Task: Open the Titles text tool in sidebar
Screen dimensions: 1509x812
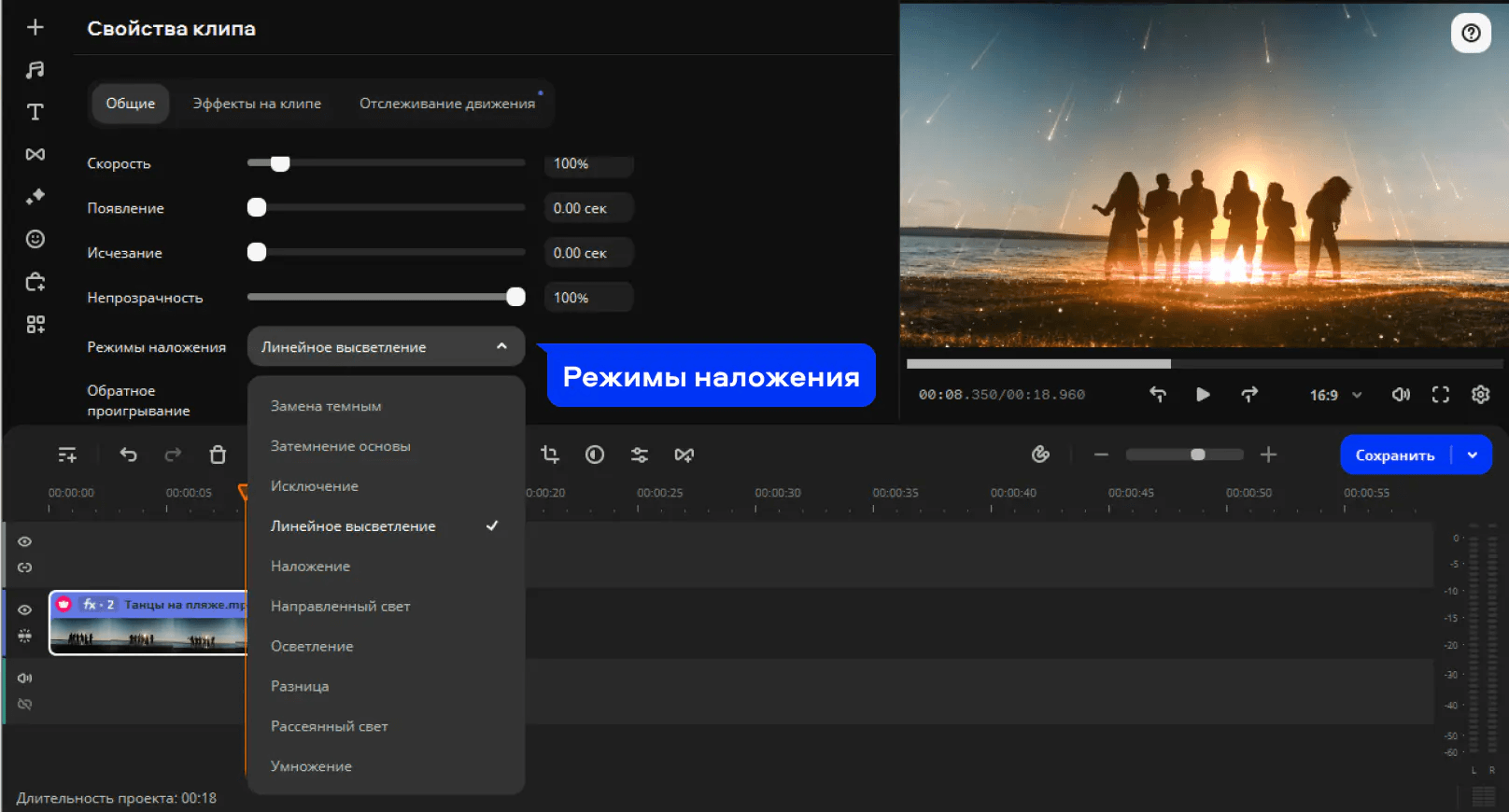Action: click(x=35, y=112)
